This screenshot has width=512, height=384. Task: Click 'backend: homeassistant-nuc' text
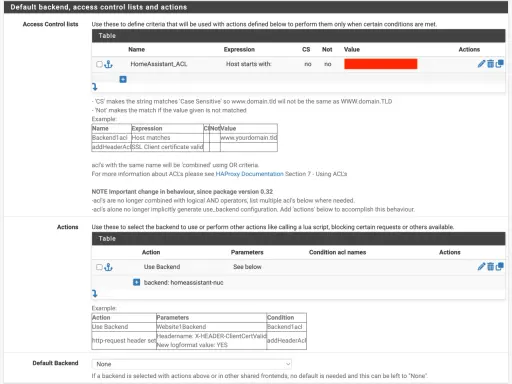pos(184,283)
